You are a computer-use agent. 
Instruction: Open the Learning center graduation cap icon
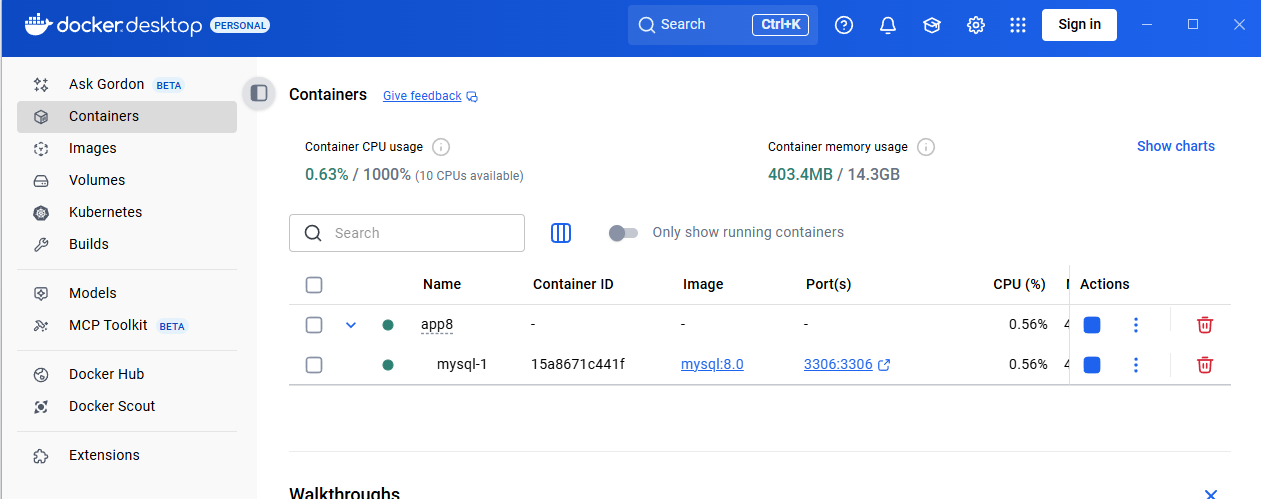tap(932, 25)
